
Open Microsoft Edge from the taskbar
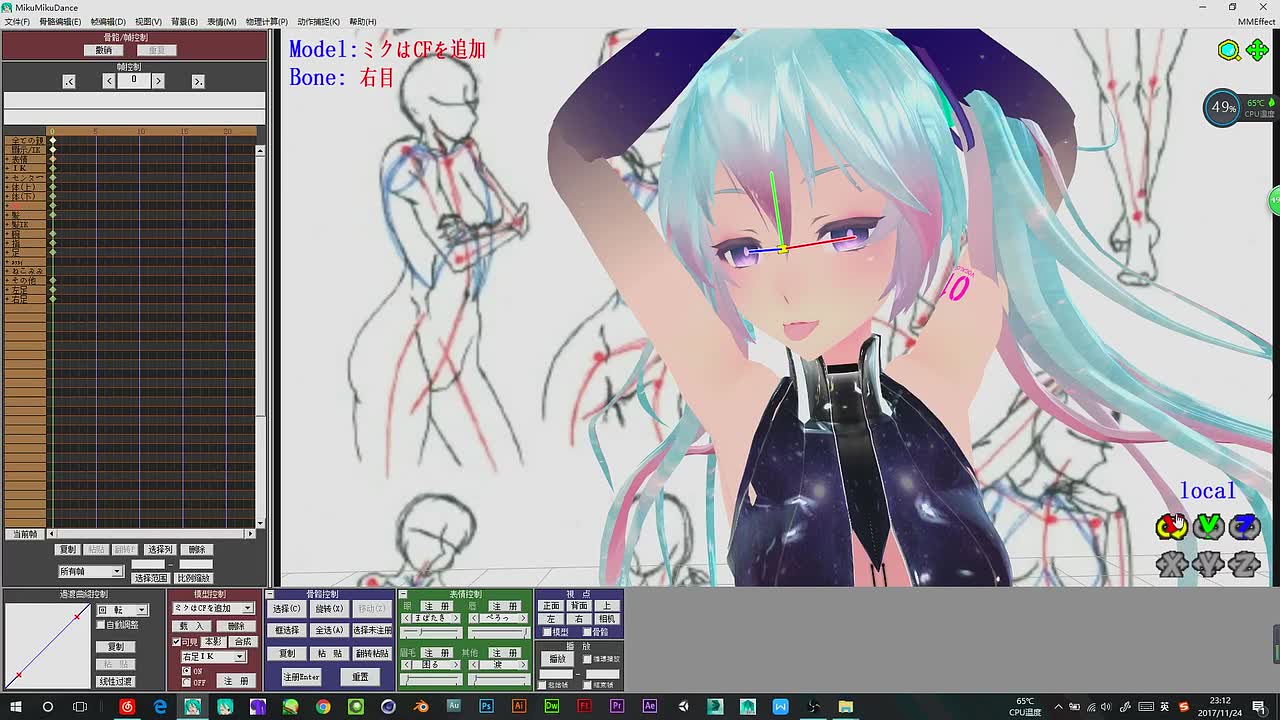tap(160, 706)
